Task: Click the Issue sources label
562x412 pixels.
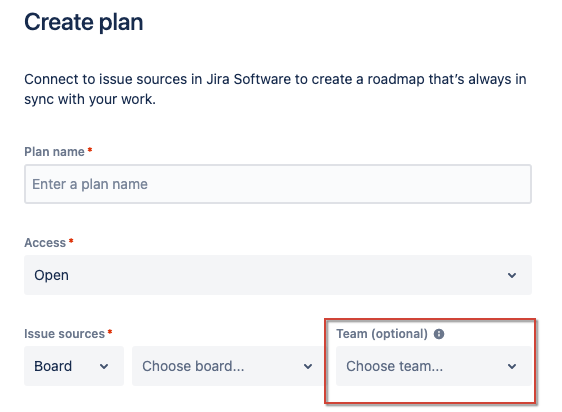Action: 65,334
